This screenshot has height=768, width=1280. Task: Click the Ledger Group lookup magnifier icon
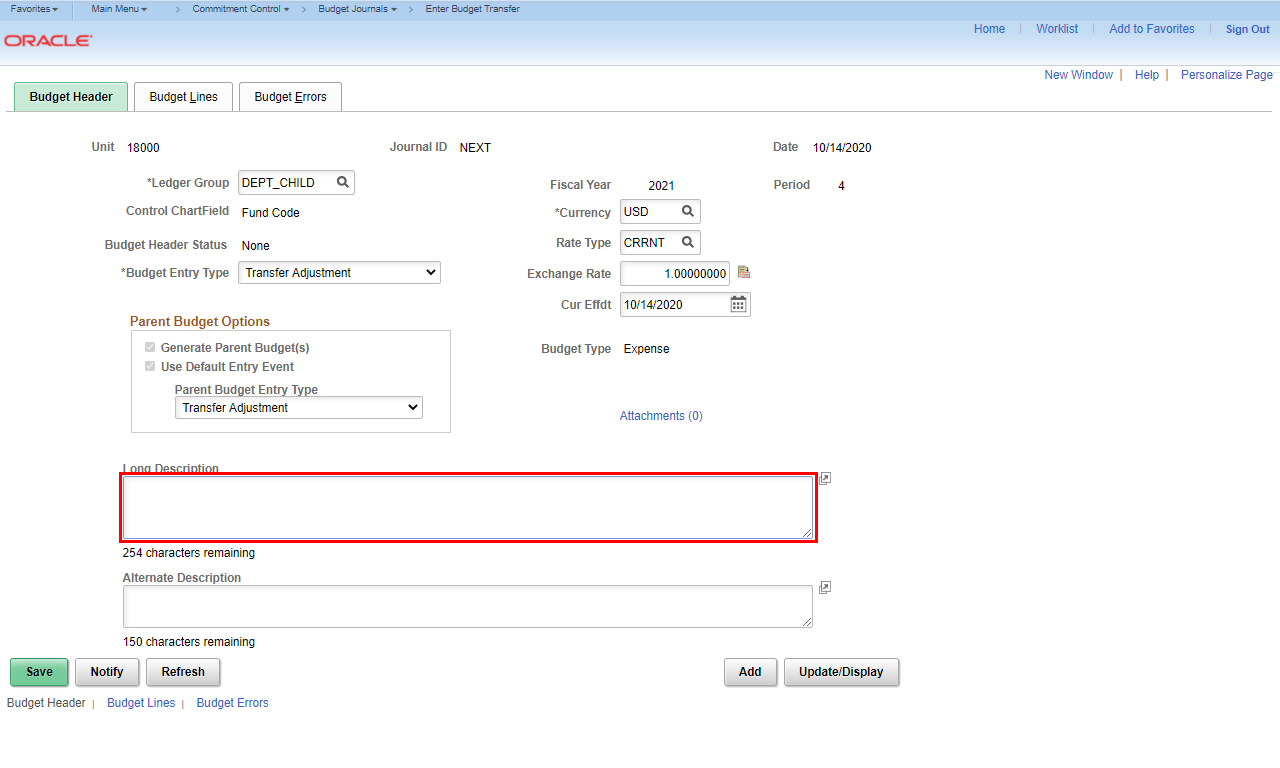(342, 183)
